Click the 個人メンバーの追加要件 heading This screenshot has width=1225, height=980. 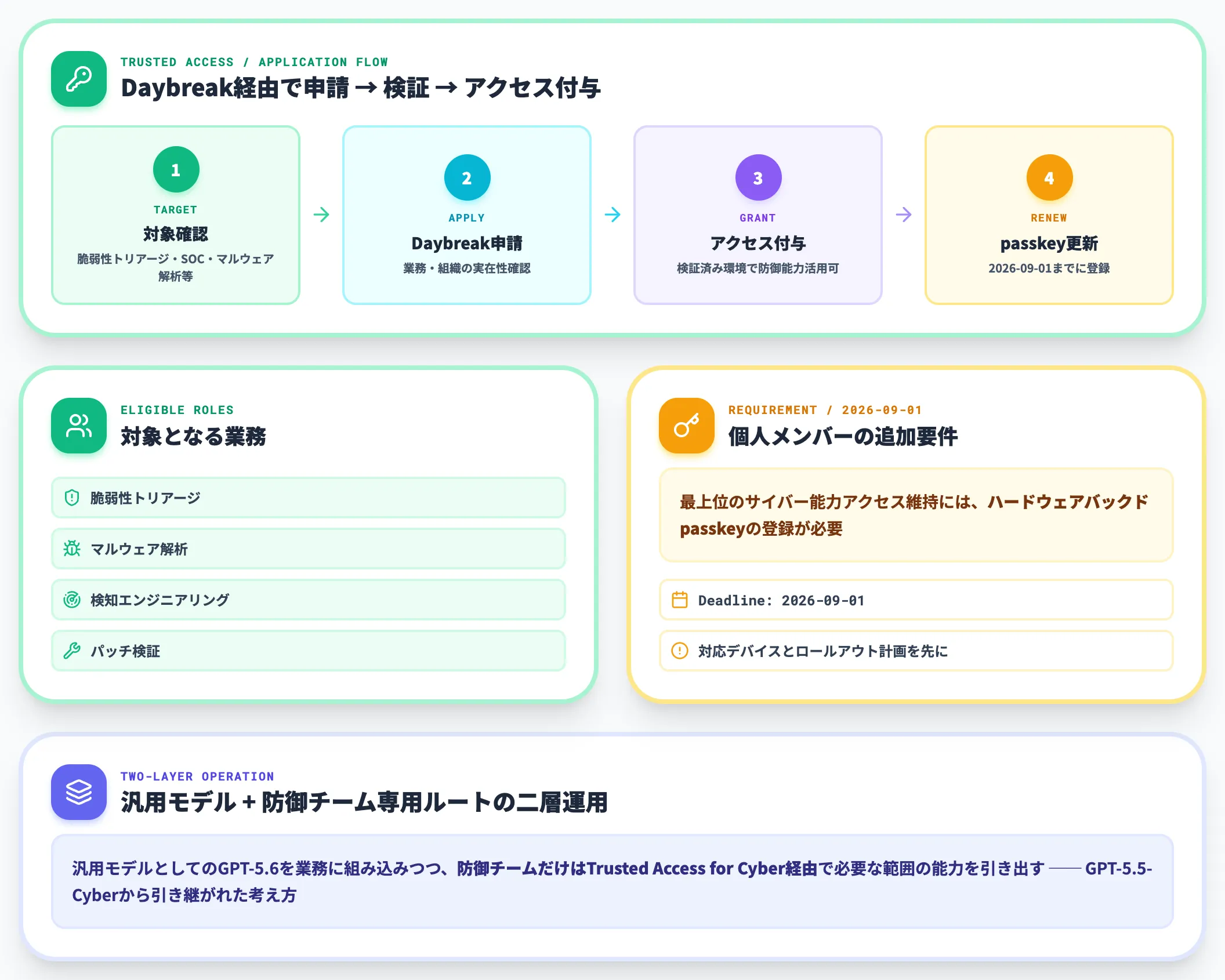click(x=843, y=436)
